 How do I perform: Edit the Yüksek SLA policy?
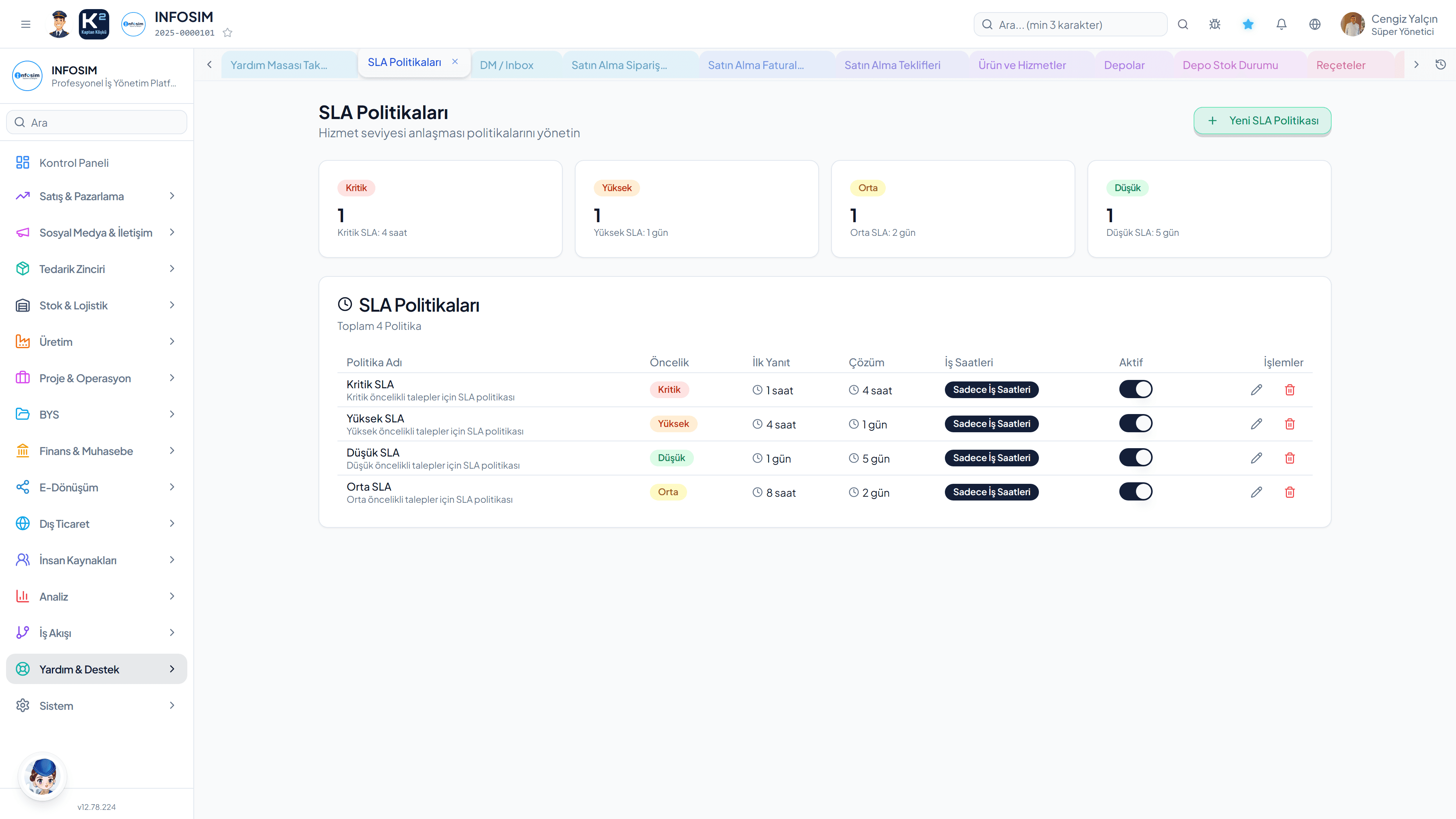point(1256,424)
